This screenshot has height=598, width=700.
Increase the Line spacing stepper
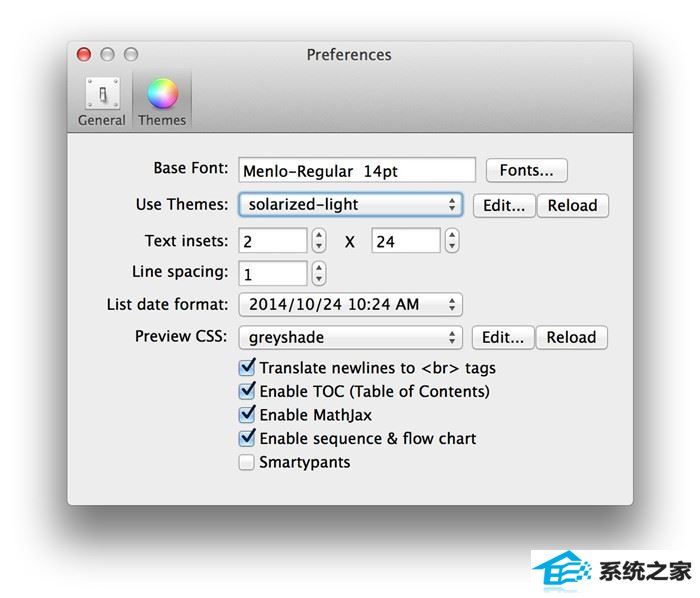coord(319,267)
